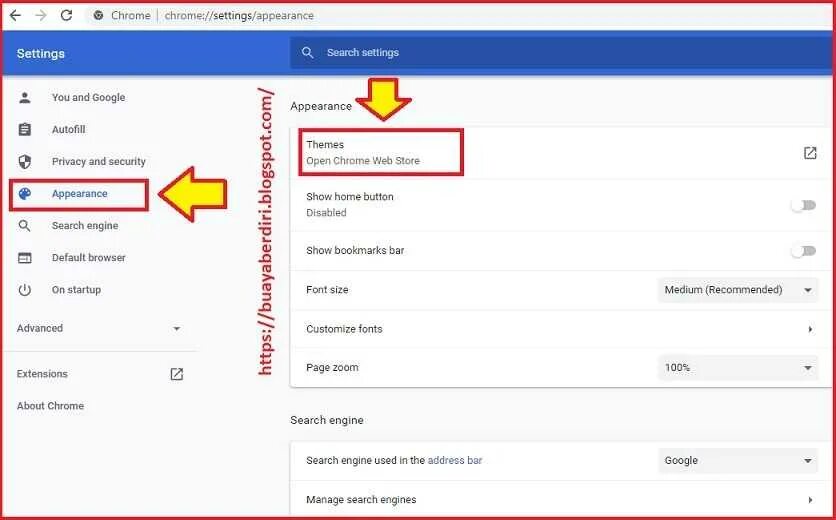
Task: Select Appearance in the sidebar
Action: coord(79,194)
